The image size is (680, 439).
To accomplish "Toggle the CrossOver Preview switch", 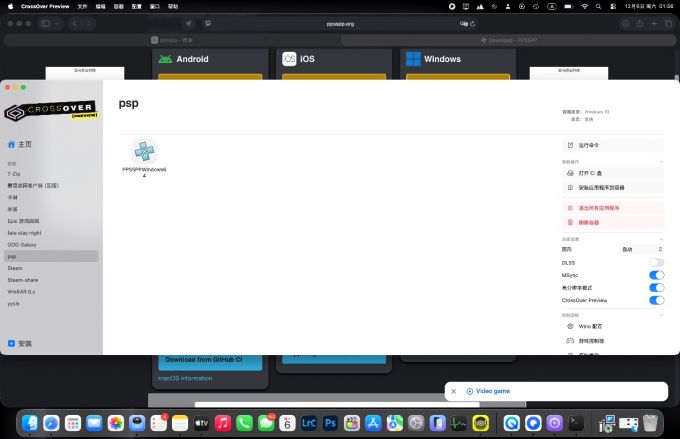I will [656, 300].
